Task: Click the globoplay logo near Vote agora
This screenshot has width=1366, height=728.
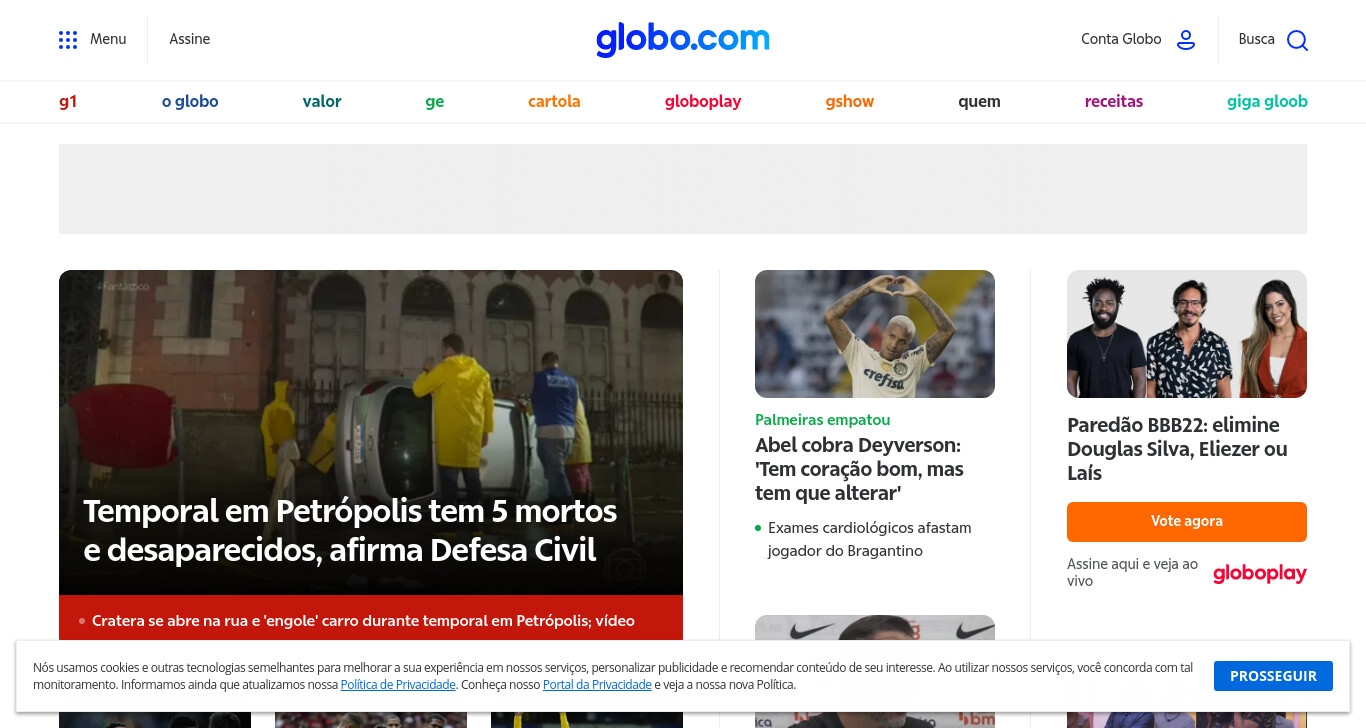Action: pyautogui.click(x=1260, y=573)
